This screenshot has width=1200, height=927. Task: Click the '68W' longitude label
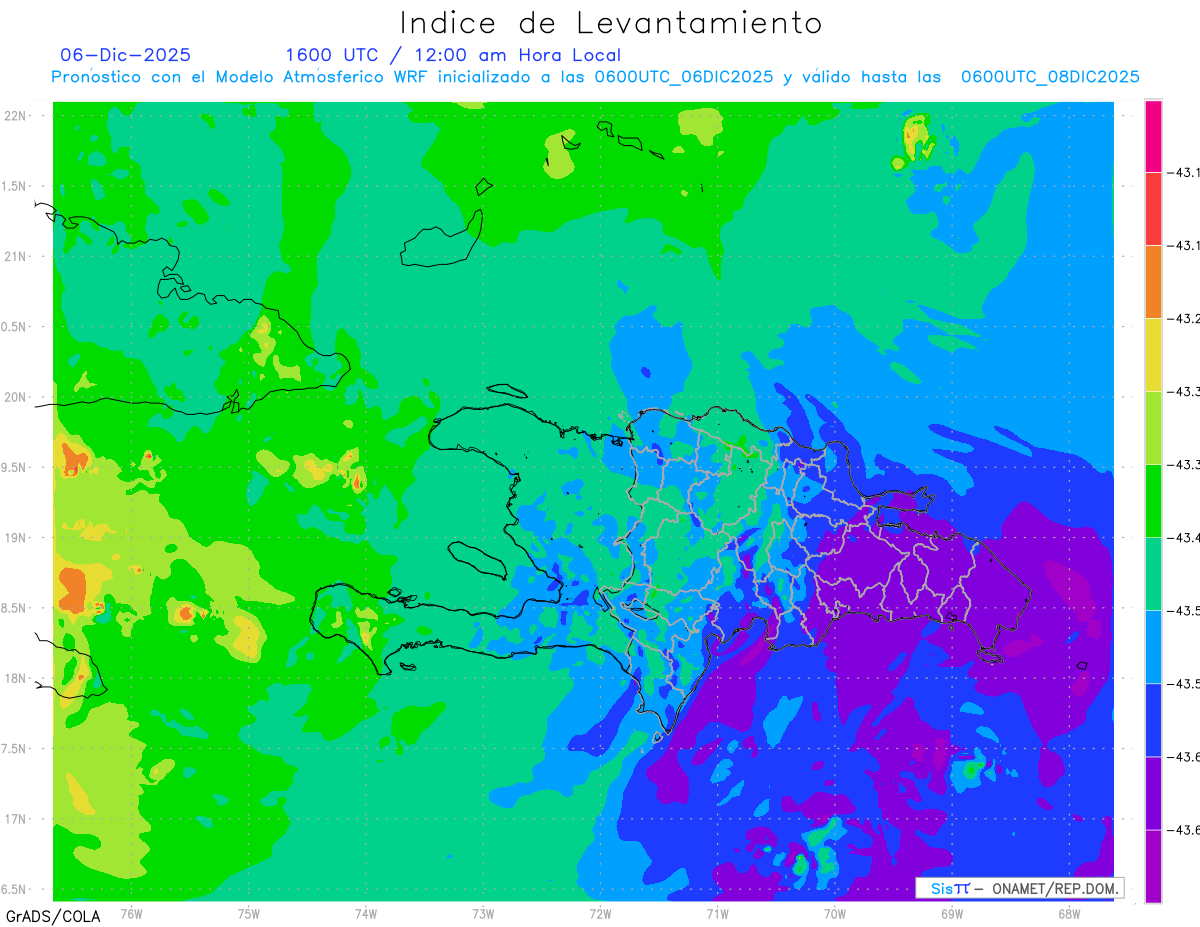[1068, 914]
